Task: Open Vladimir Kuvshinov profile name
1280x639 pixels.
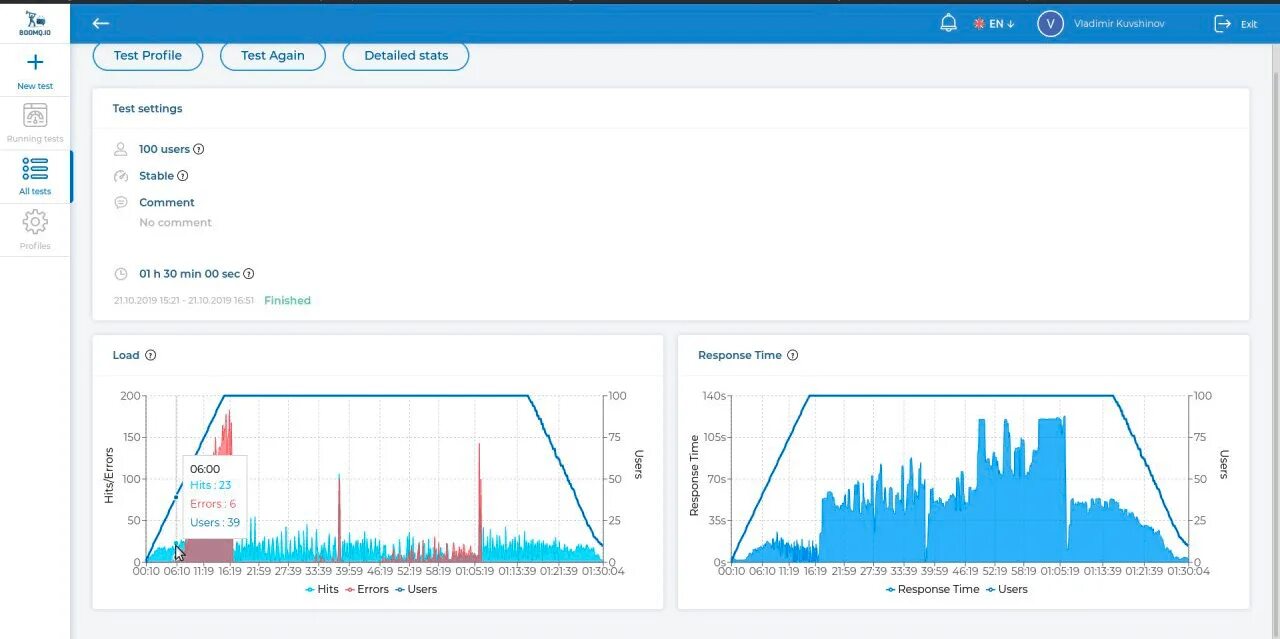Action: (1119, 23)
